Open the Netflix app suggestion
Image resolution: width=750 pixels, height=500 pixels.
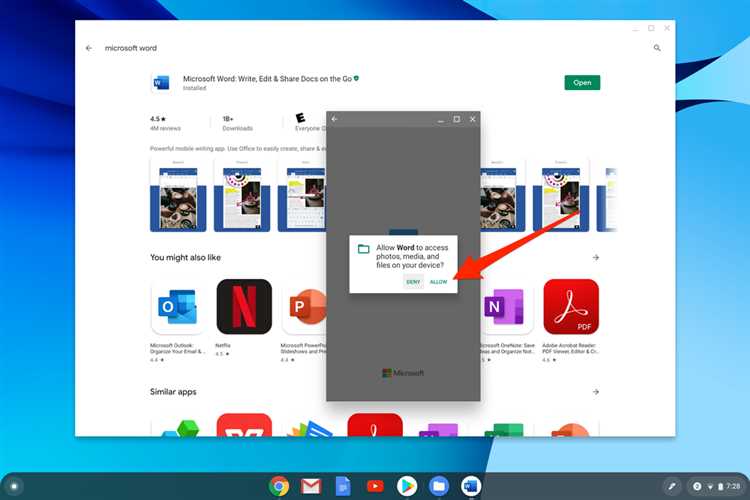point(244,306)
